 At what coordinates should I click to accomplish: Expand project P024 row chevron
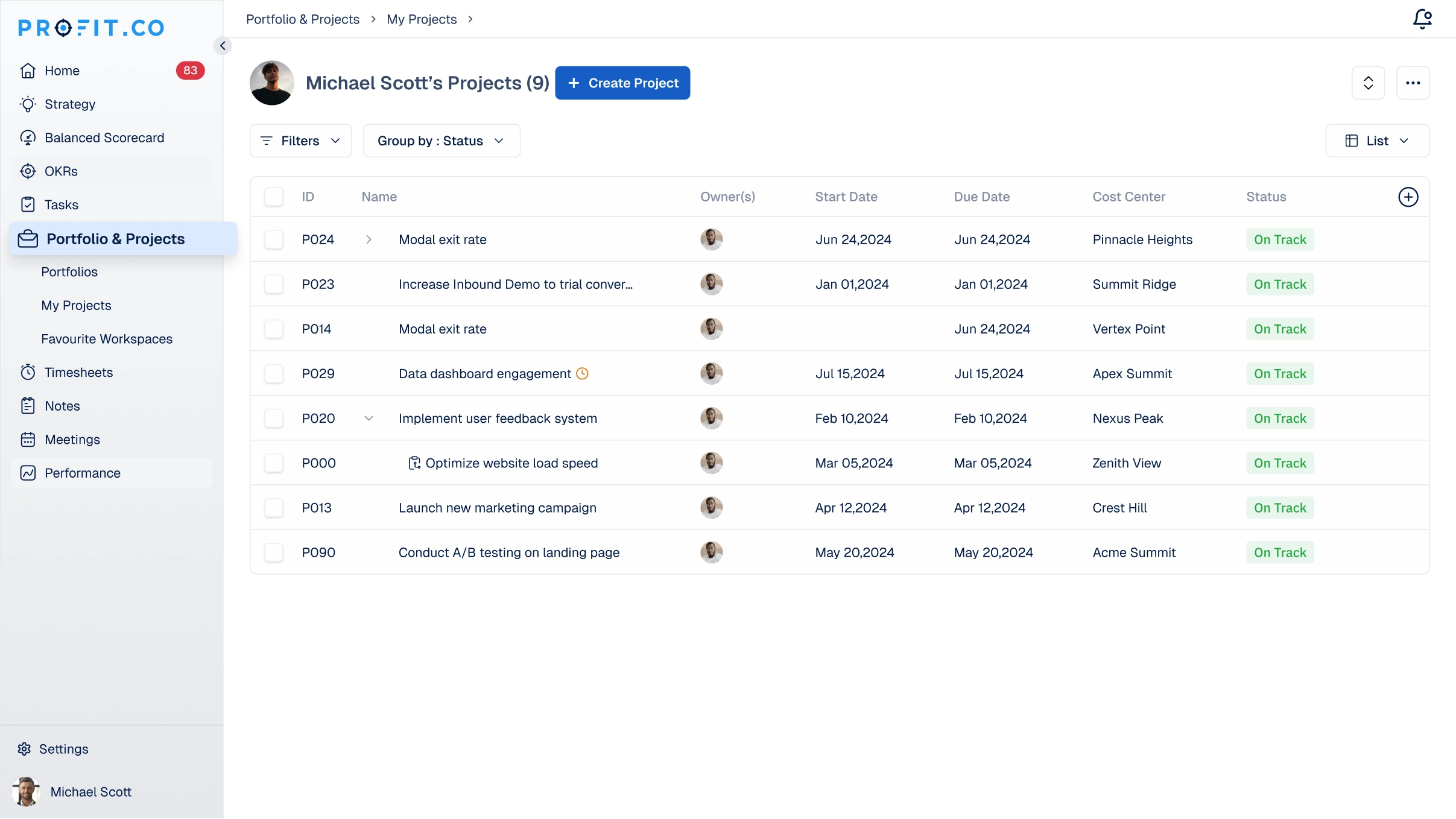369,240
